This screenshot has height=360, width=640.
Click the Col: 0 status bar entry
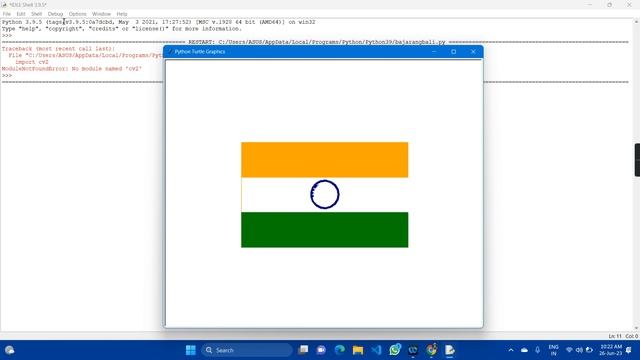[x=632, y=336]
